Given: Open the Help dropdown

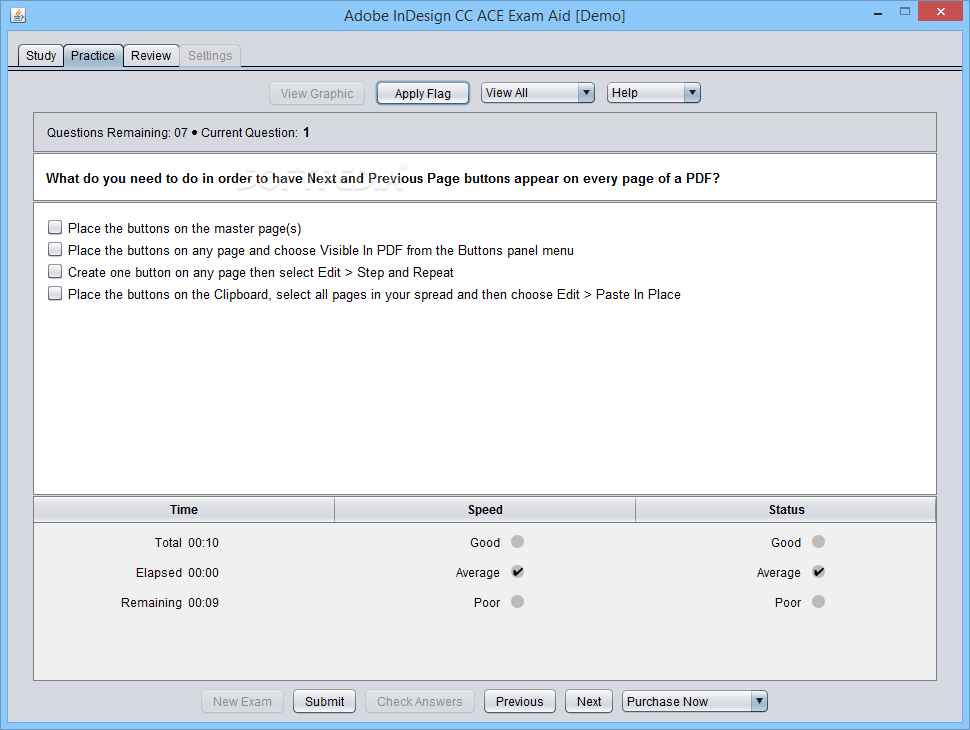Looking at the screenshot, I should click(653, 93).
